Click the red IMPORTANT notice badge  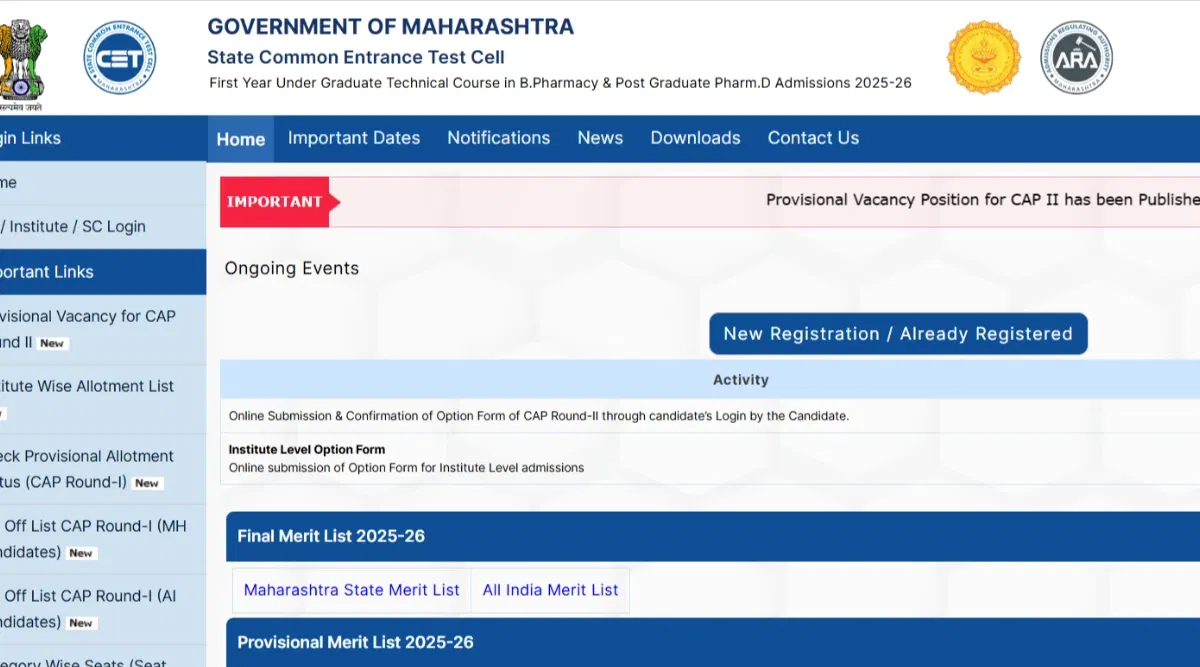click(276, 202)
